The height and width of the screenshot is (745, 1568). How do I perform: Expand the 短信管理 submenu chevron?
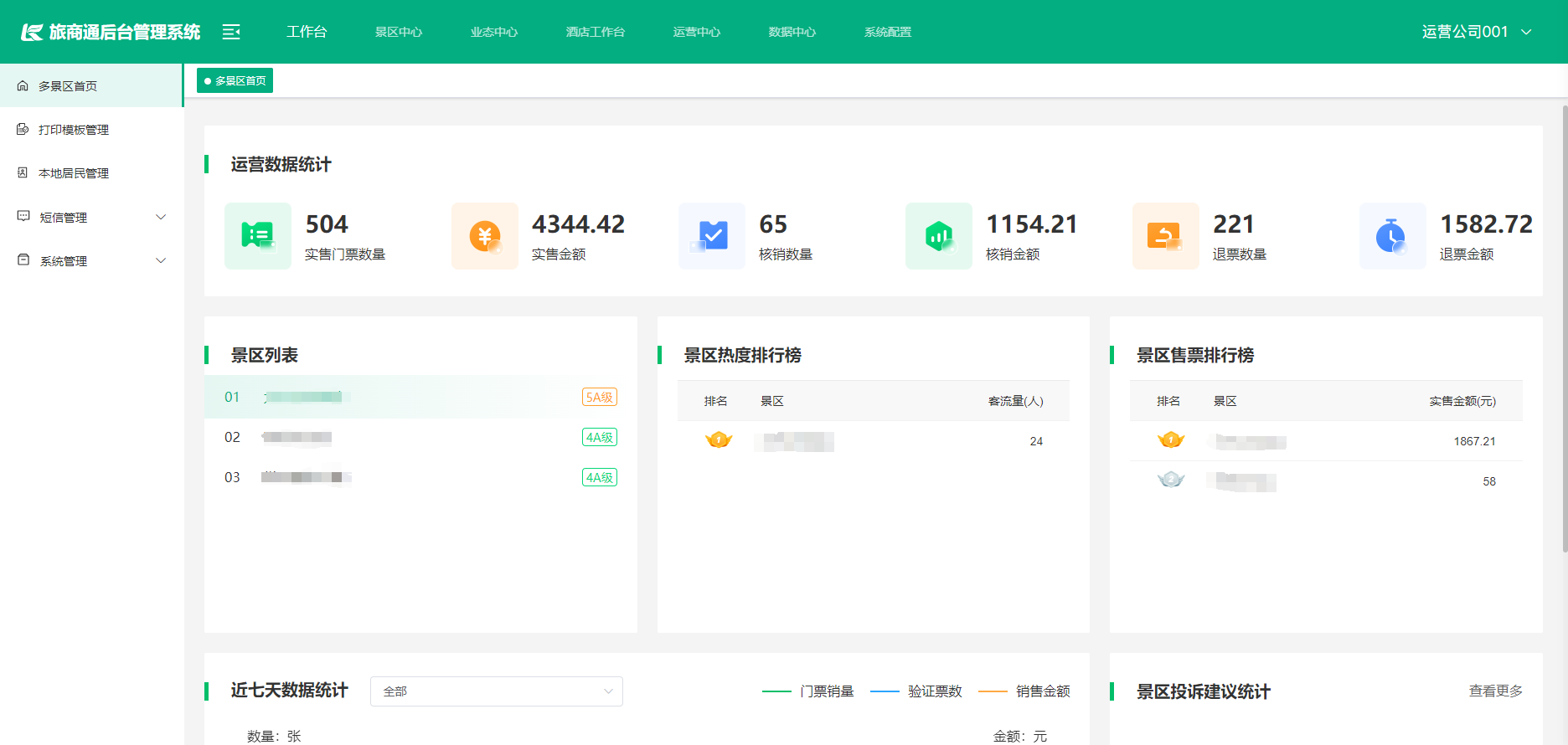161,217
